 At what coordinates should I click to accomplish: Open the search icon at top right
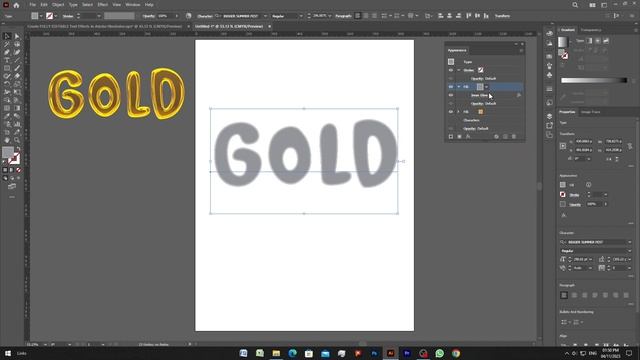pos(575,5)
